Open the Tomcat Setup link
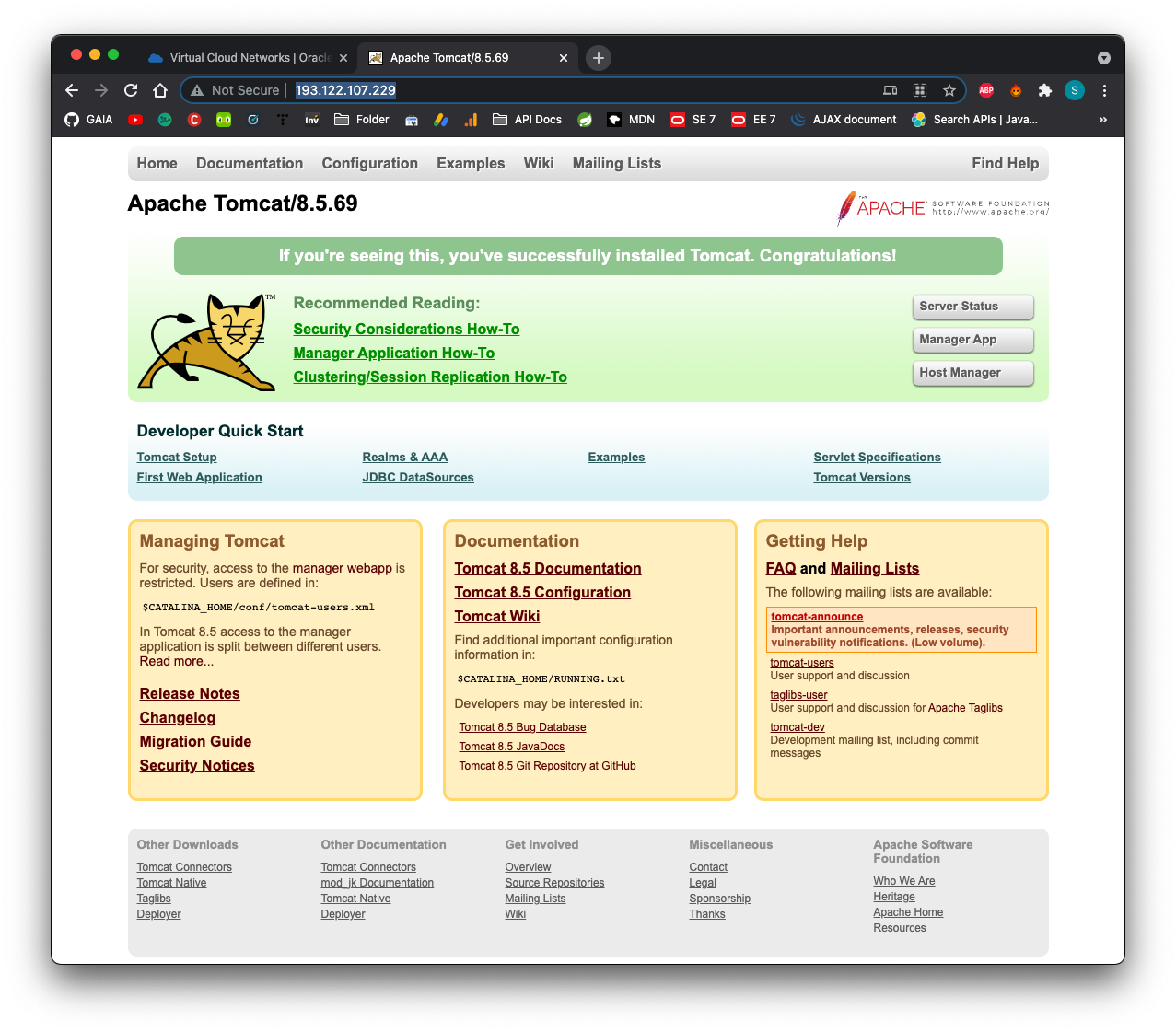1176x1032 pixels. (x=177, y=458)
